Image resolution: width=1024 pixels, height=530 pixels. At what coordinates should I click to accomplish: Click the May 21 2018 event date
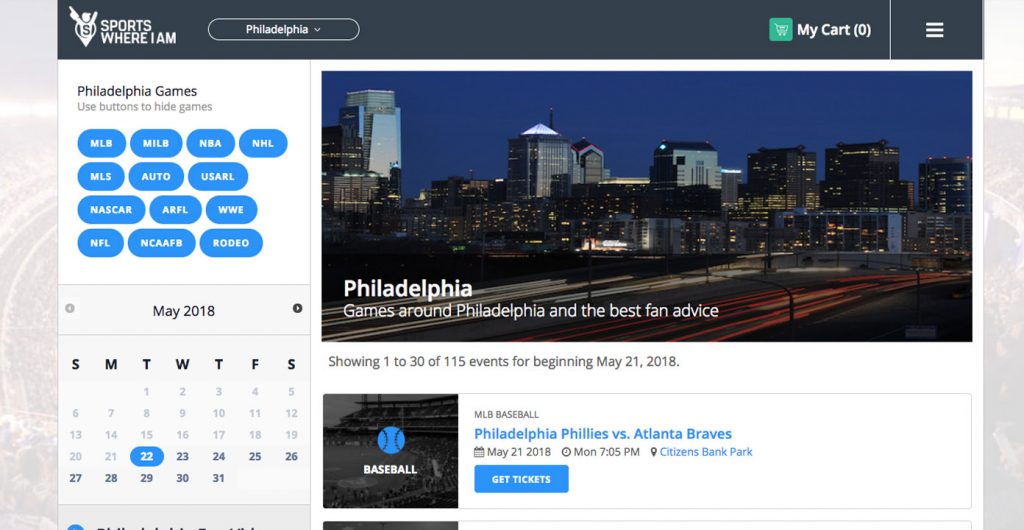coord(513,452)
